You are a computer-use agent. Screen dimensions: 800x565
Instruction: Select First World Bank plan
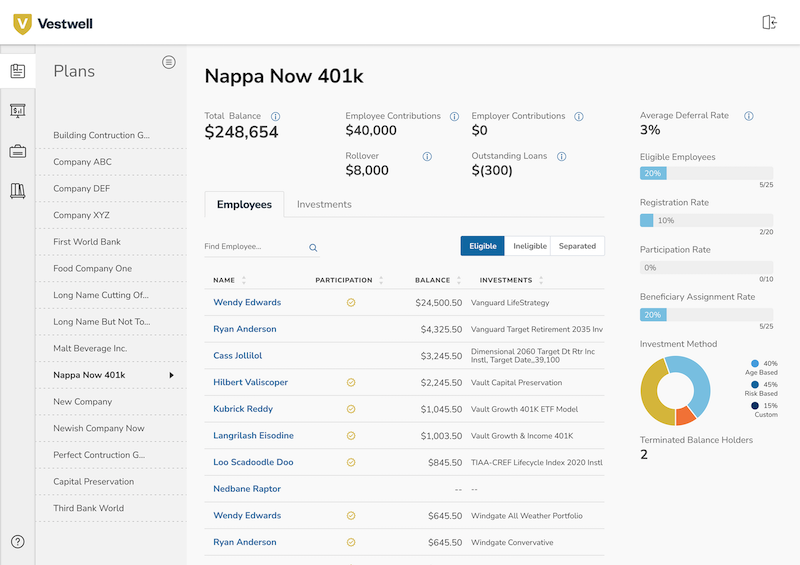111,242
